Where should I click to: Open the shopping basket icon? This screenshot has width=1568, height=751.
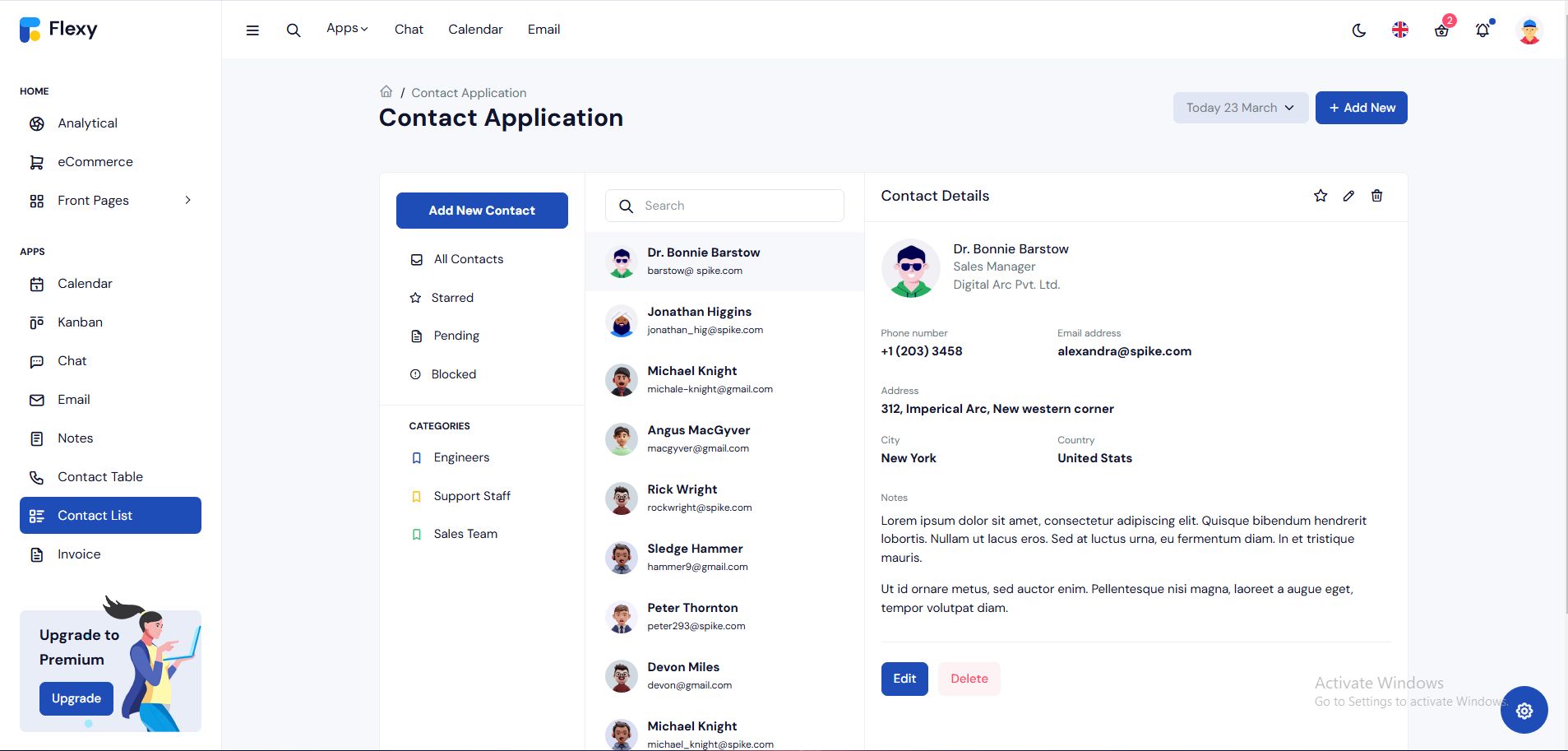[1441, 30]
